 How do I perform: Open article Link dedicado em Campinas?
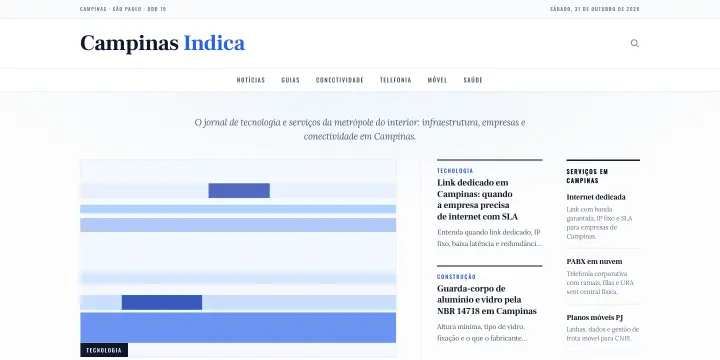point(478,199)
